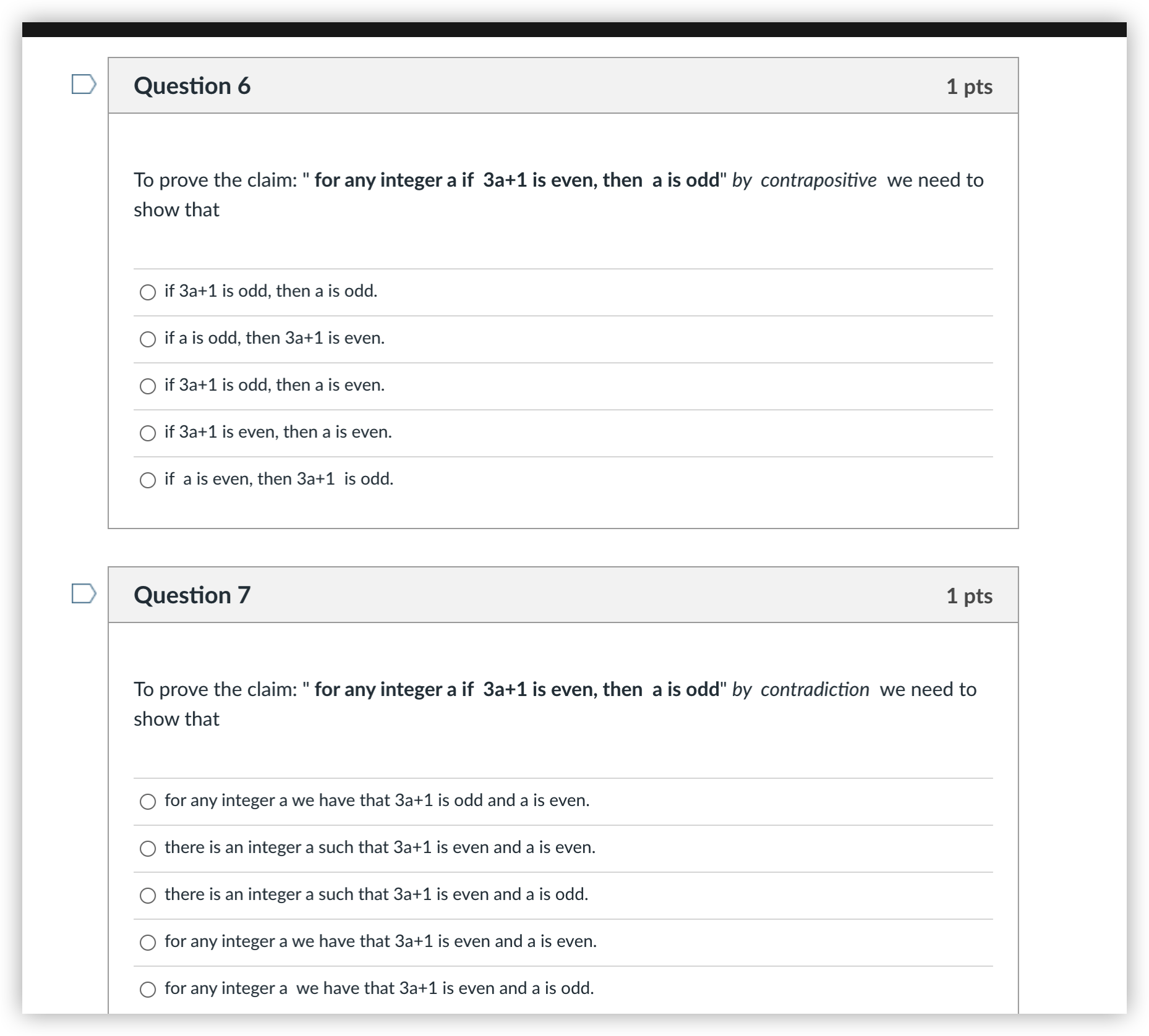The width and height of the screenshot is (1149, 1036).
Task: Pick 'if a is even, then 3a+1 is odd'
Action: coord(148,480)
